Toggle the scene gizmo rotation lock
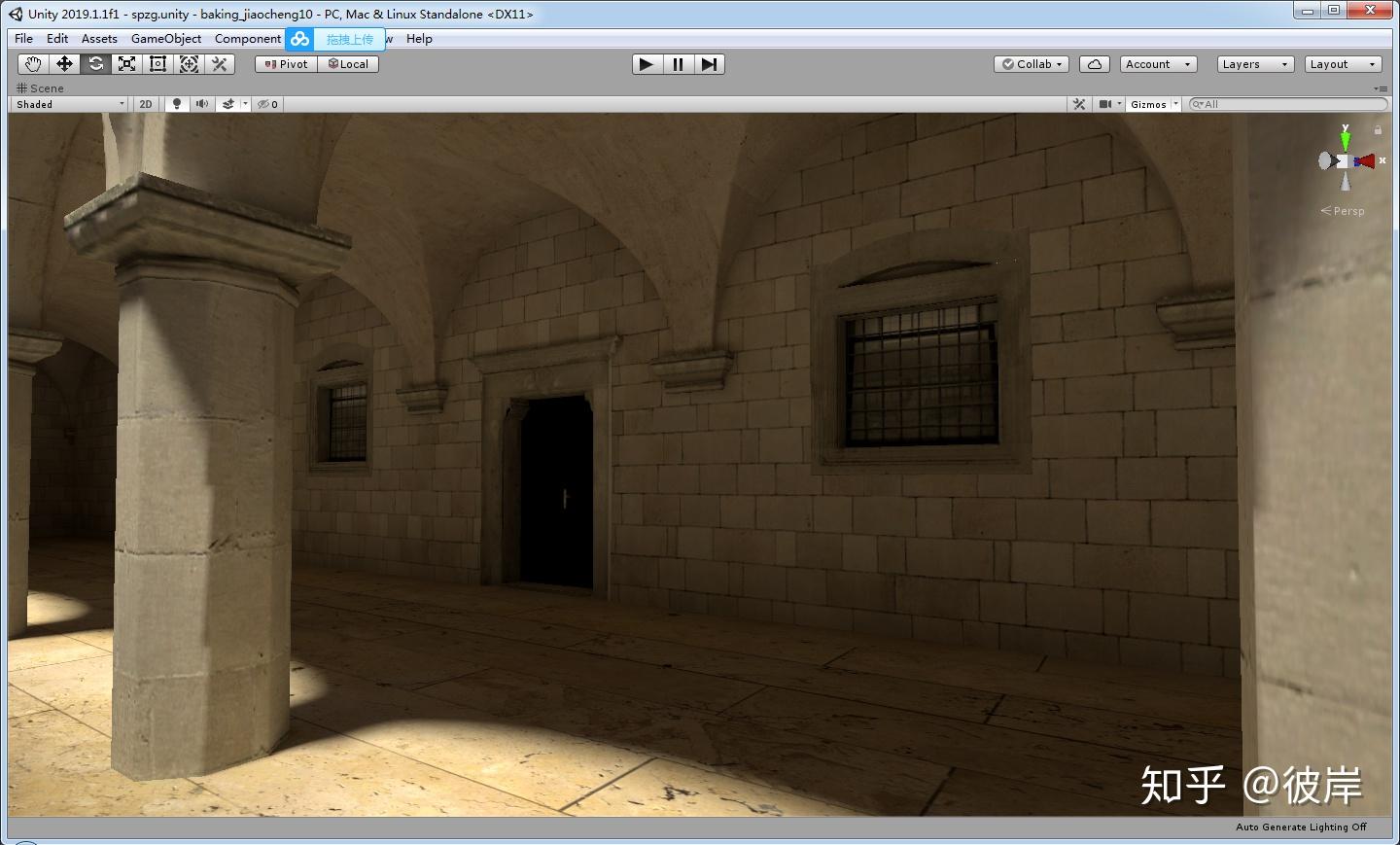This screenshot has width=1400, height=845. point(1378,129)
